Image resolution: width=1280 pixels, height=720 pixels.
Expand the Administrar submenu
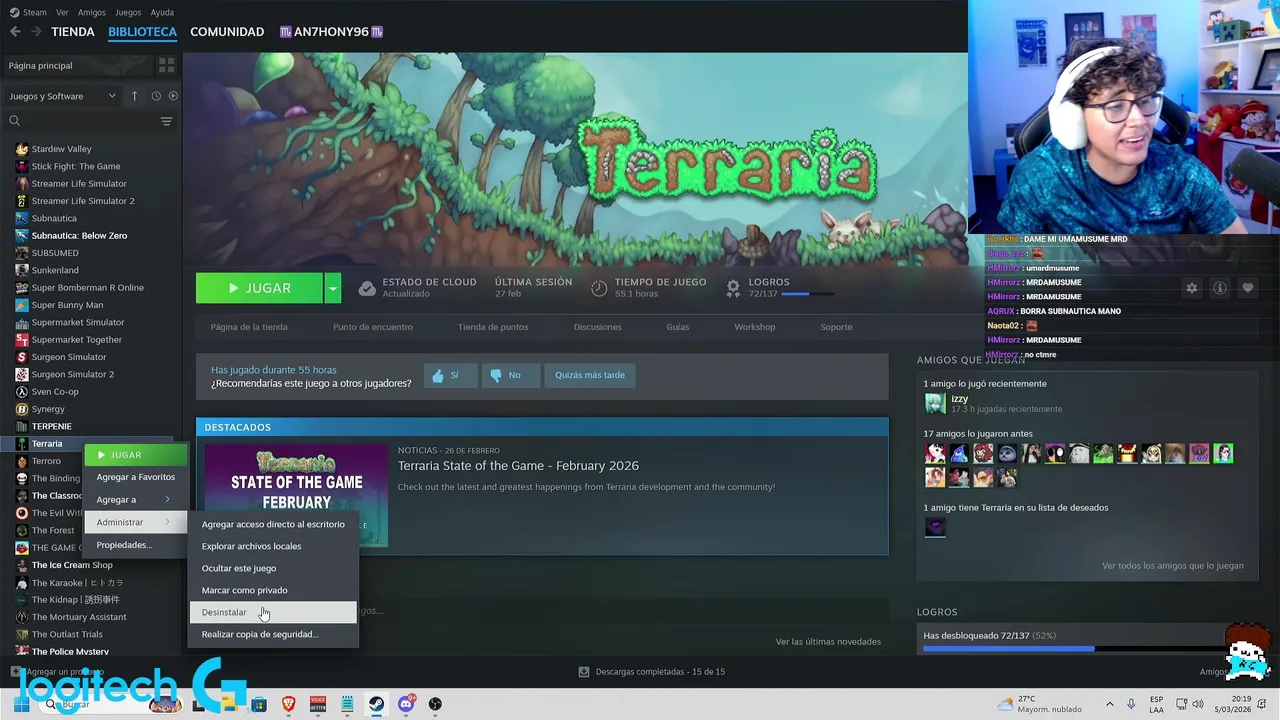pos(135,522)
